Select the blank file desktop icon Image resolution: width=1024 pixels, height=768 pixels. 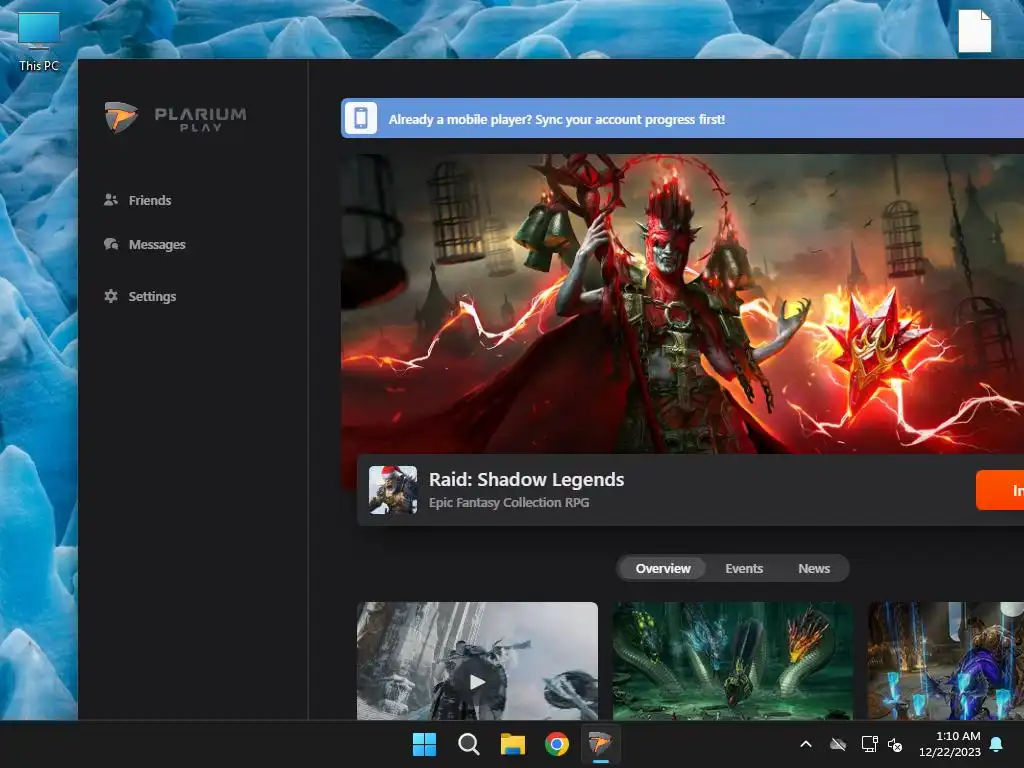975,31
